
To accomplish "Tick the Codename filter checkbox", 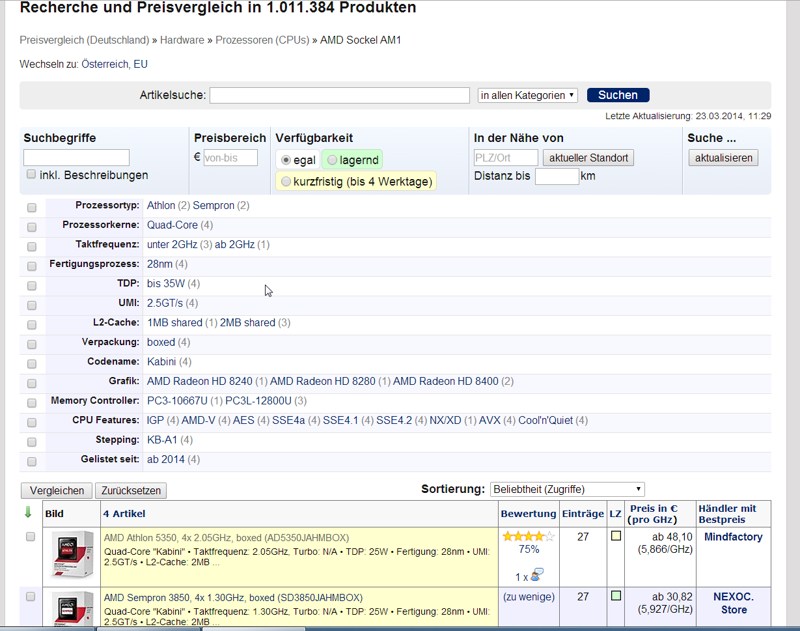I will pos(32,364).
